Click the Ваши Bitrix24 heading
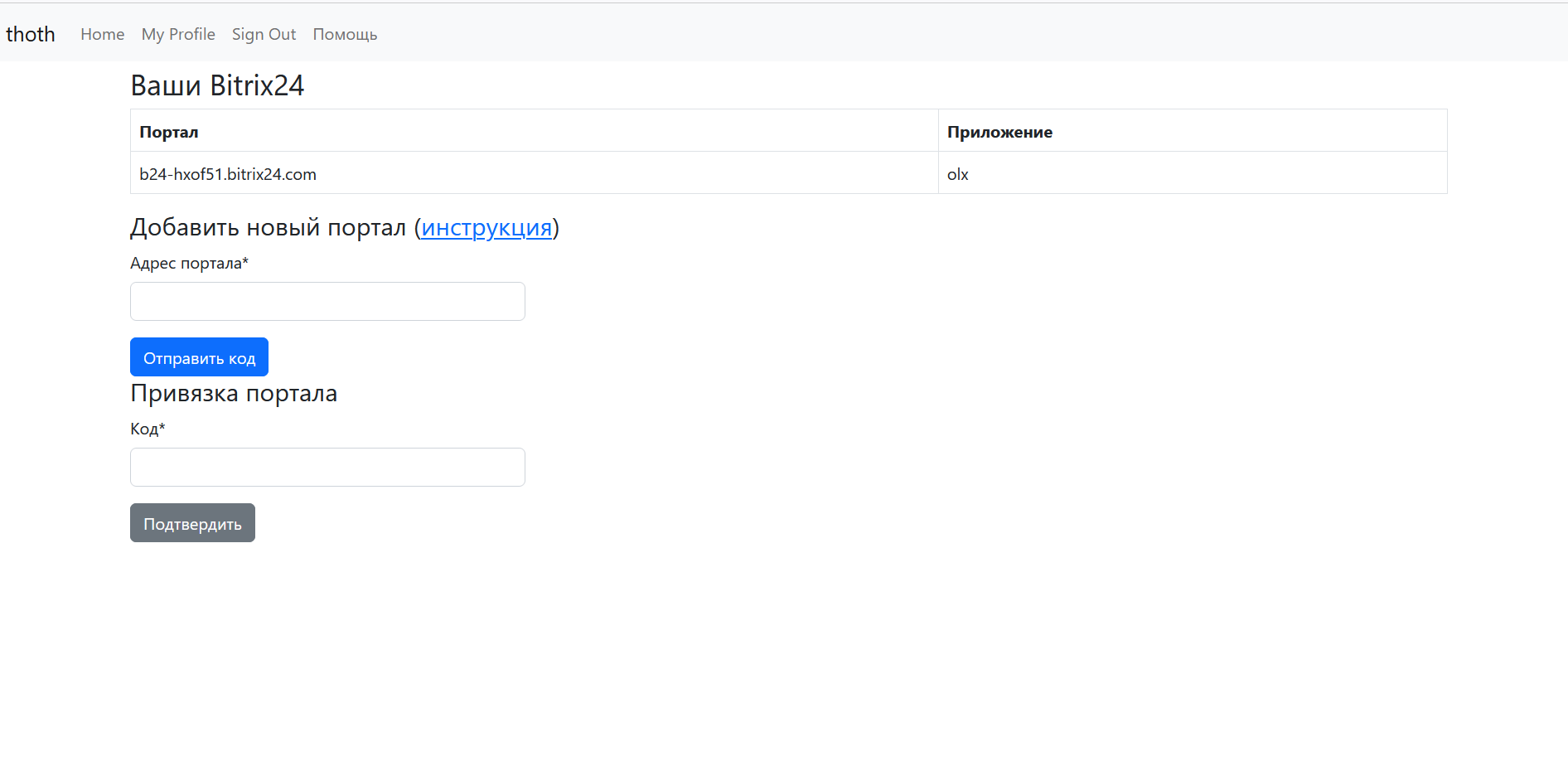This screenshot has width=1568, height=776. click(217, 85)
